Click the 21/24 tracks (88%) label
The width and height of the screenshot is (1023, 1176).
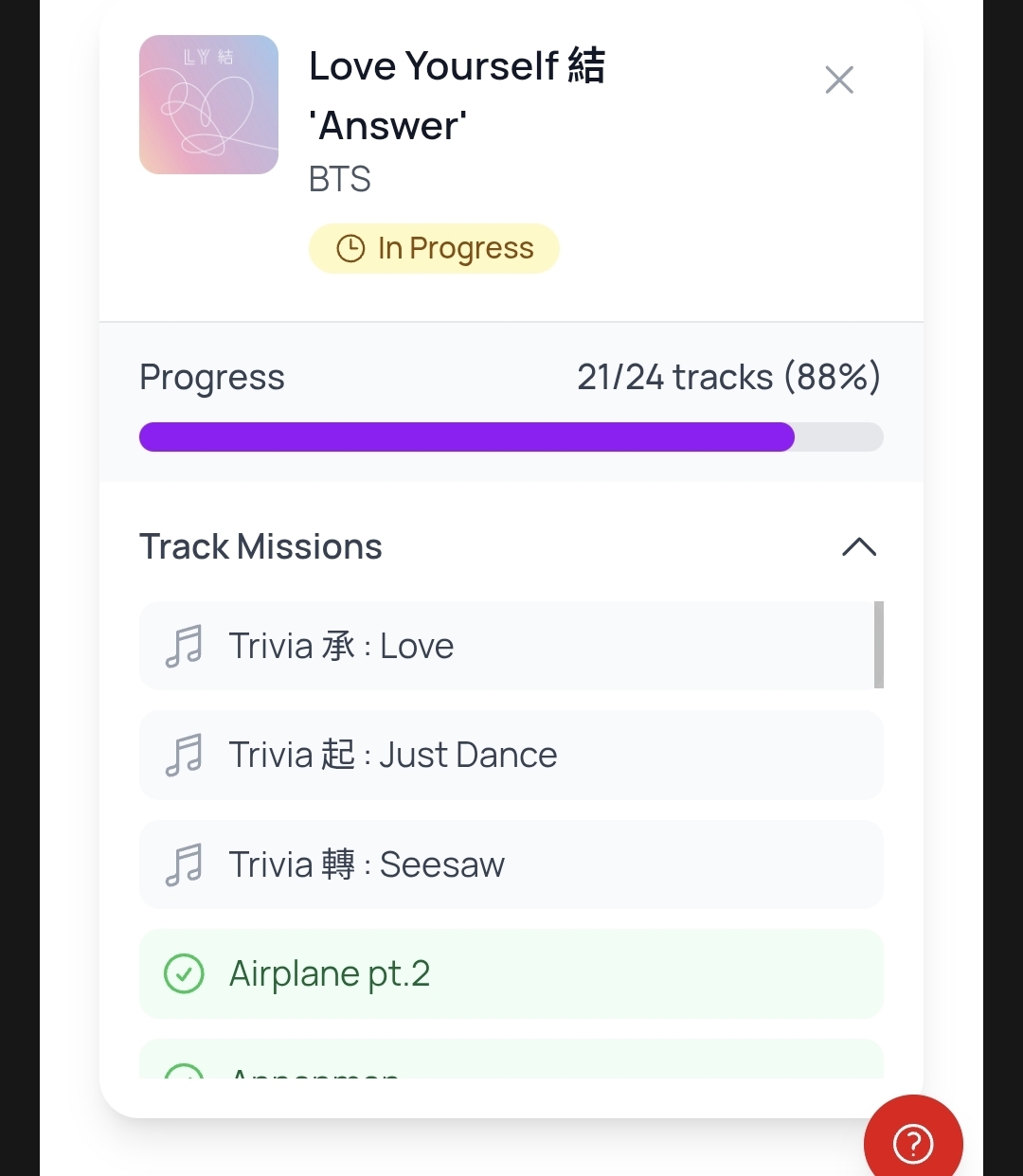728,377
